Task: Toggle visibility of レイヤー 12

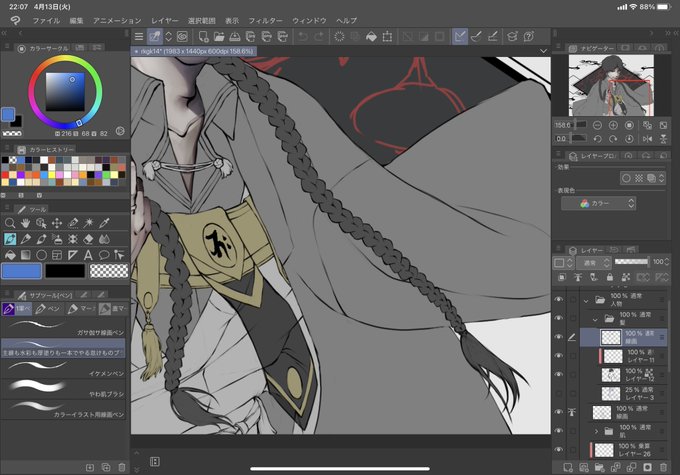Action: click(x=559, y=374)
